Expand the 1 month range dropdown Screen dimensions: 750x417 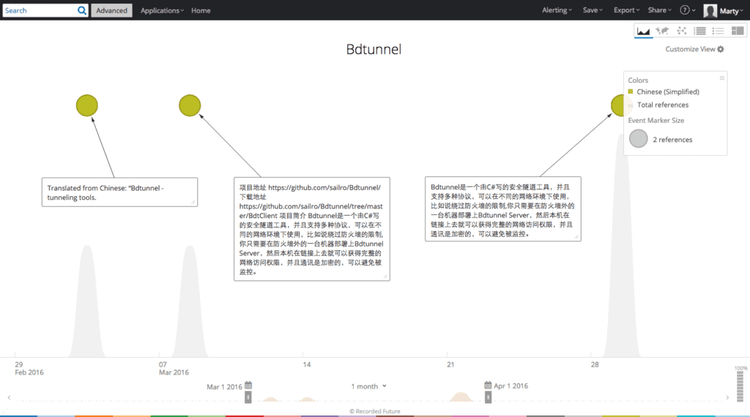point(369,386)
